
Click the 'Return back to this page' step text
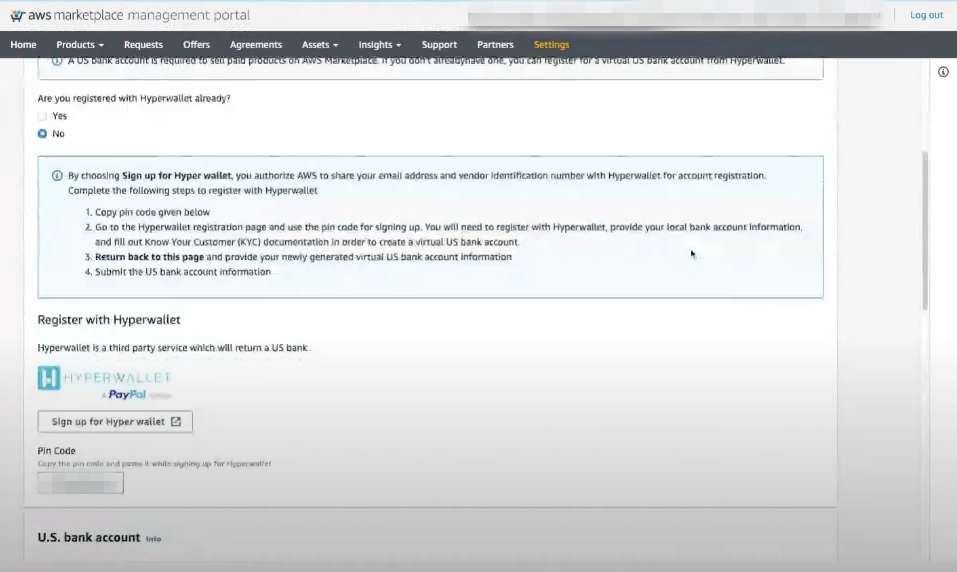click(149, 257)
